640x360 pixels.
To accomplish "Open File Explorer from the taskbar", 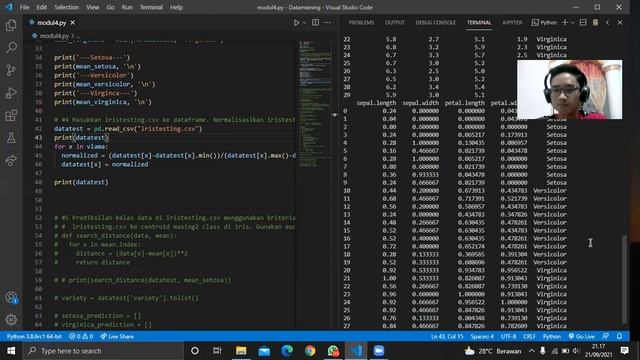I will point(241,351).
